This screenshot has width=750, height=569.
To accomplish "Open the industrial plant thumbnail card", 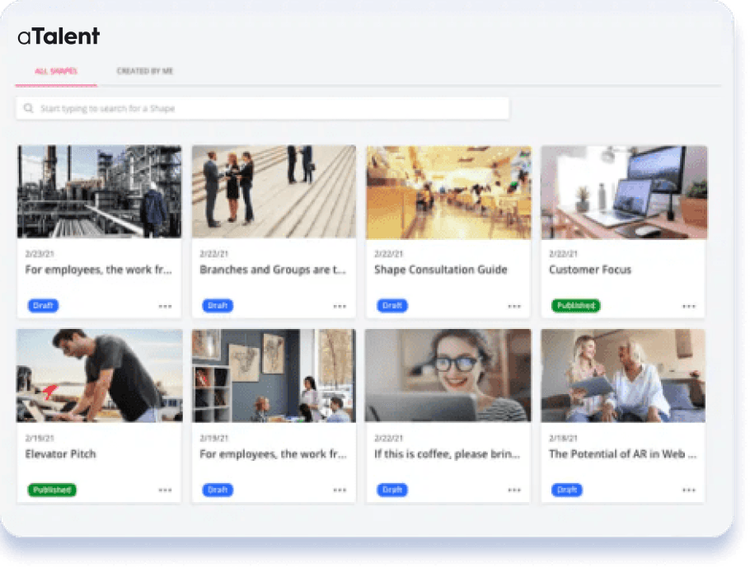I will [99, 191].
